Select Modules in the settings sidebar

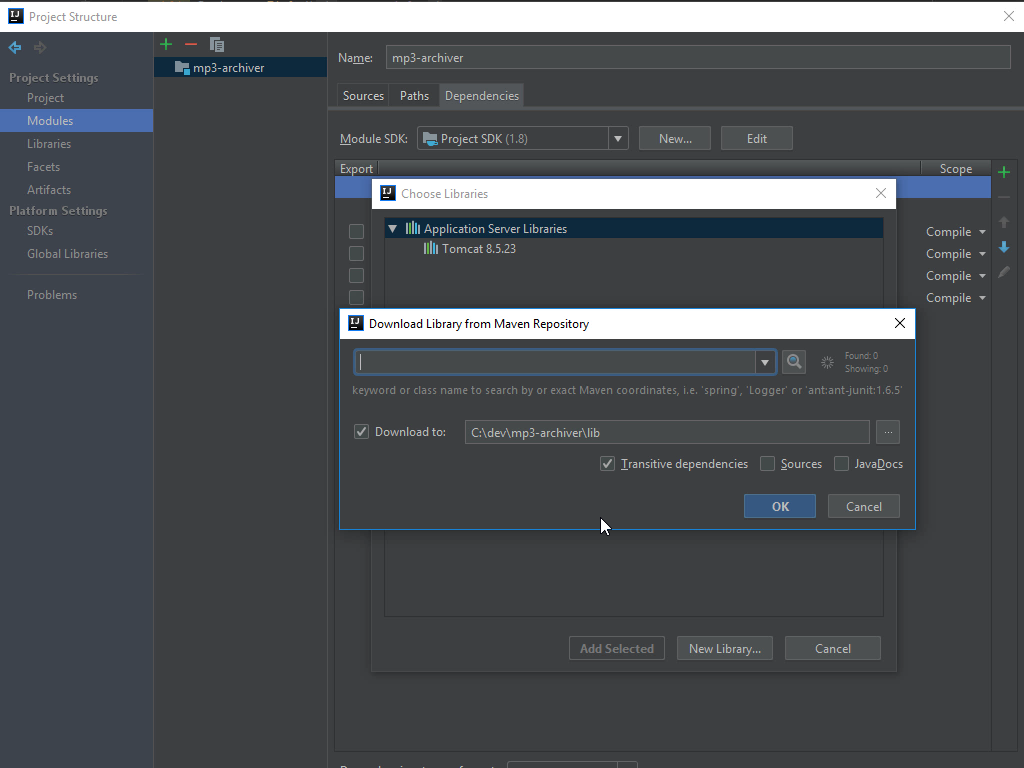tap(76, 121)
